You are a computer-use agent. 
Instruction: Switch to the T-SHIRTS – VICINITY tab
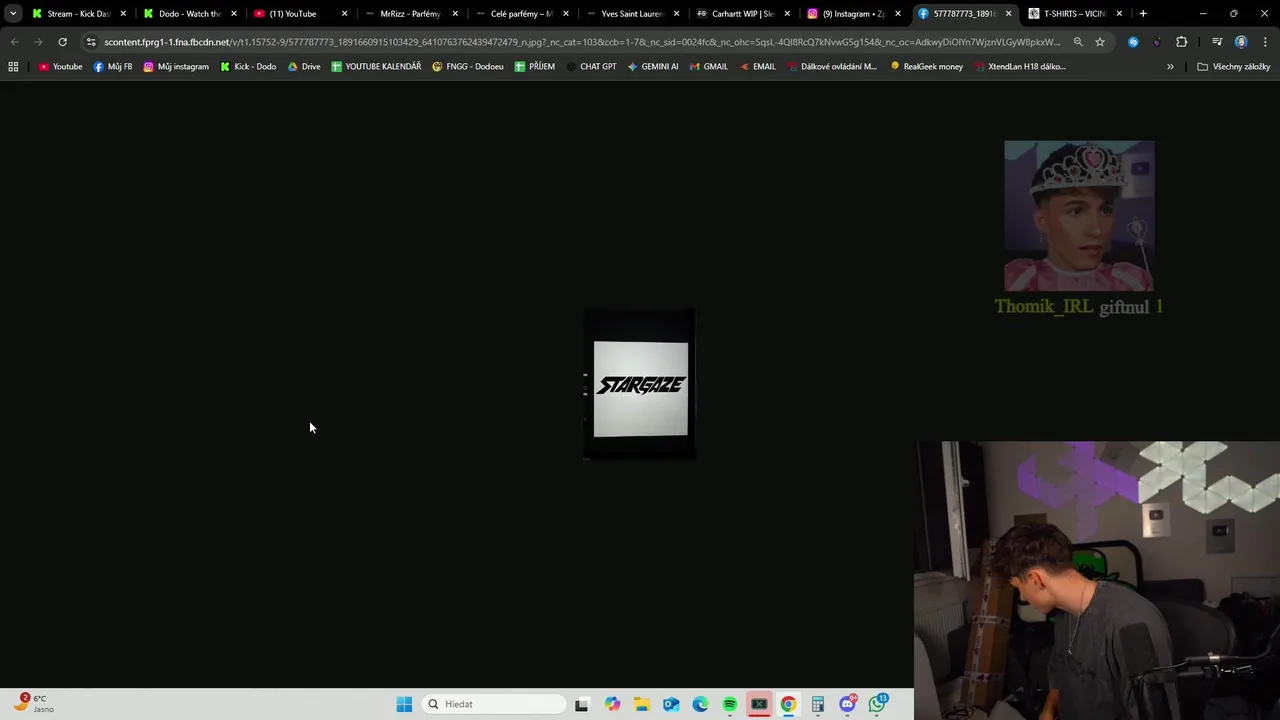1075,14
